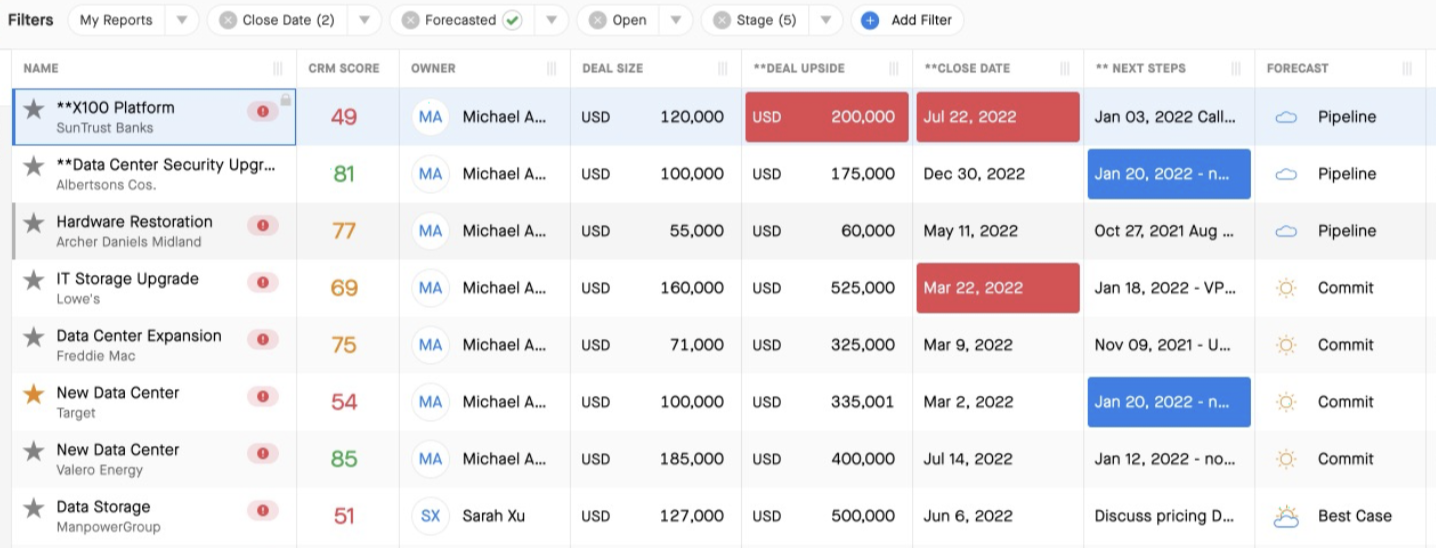Image resolution: width=1436 pixels, height=548 pixels.
Task: Star the IT Storage Upgrade deal
Action: point(34,280)
